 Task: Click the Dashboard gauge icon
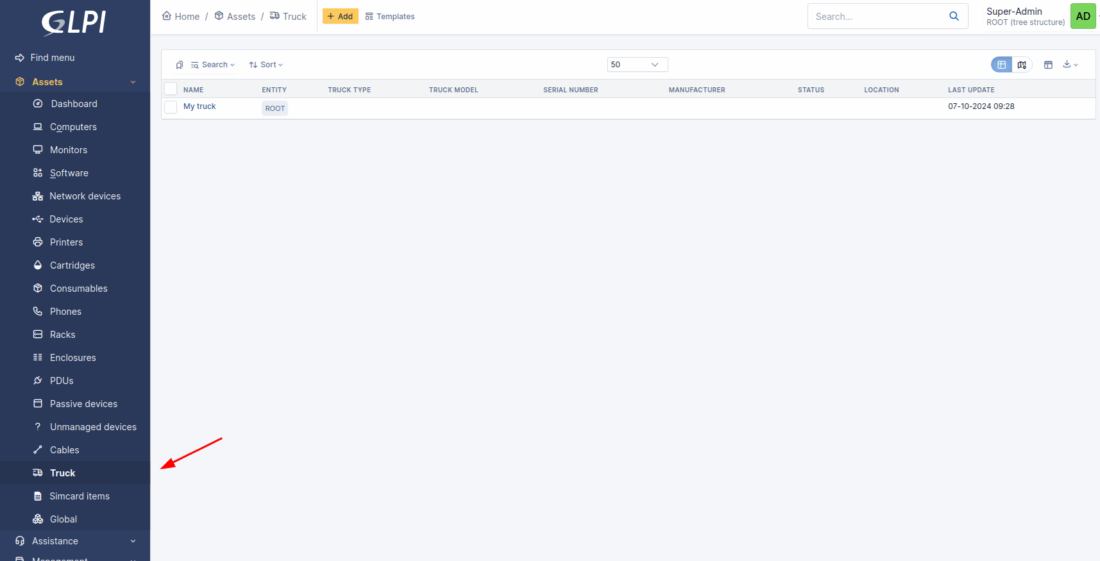click(38, 104)
